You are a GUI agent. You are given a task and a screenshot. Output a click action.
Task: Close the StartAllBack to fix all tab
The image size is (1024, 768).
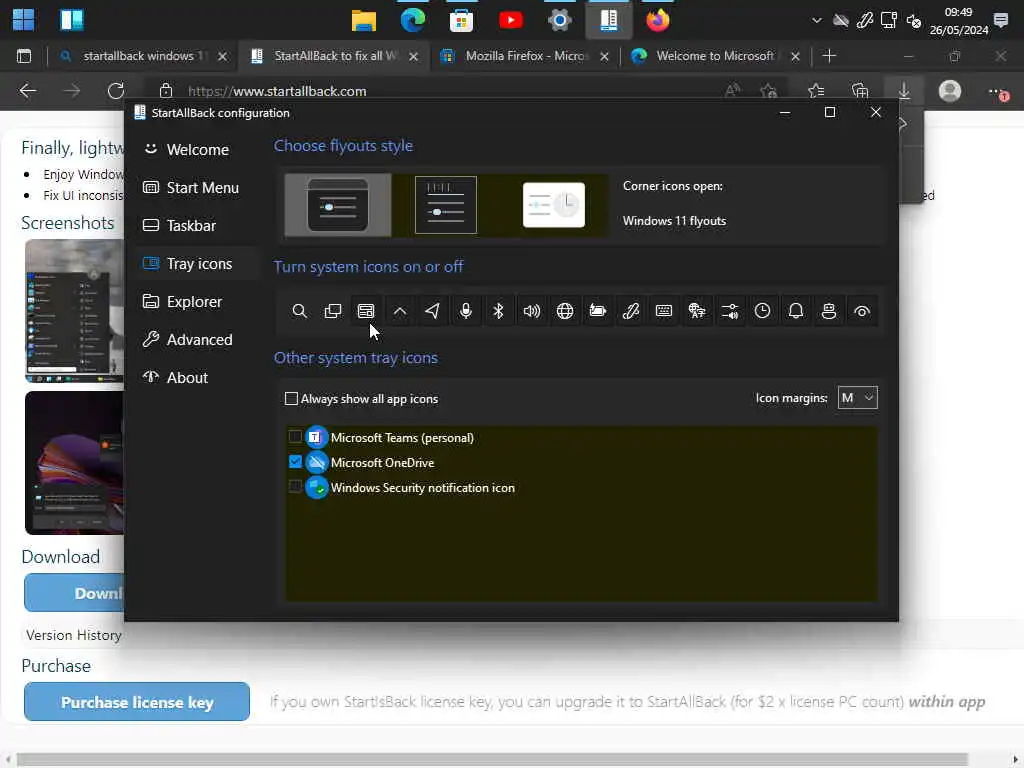tap(413, 57)
